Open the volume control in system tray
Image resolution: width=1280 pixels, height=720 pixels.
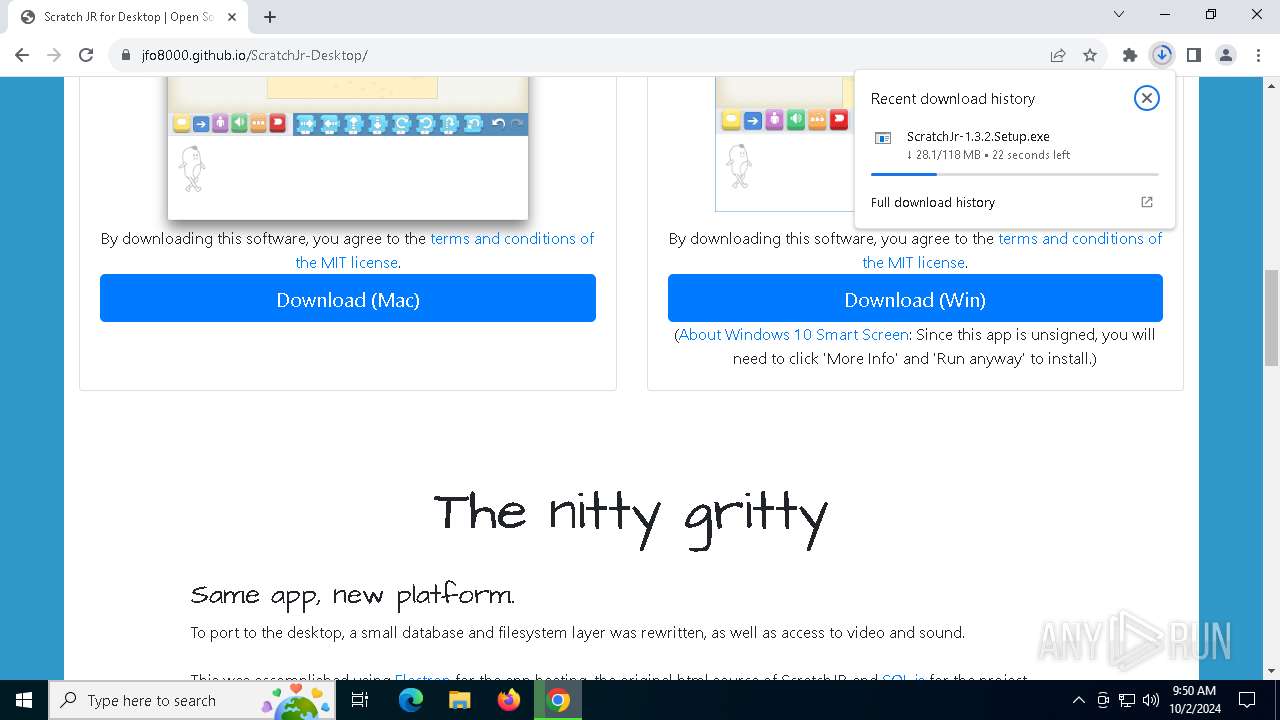point(1151,700)
